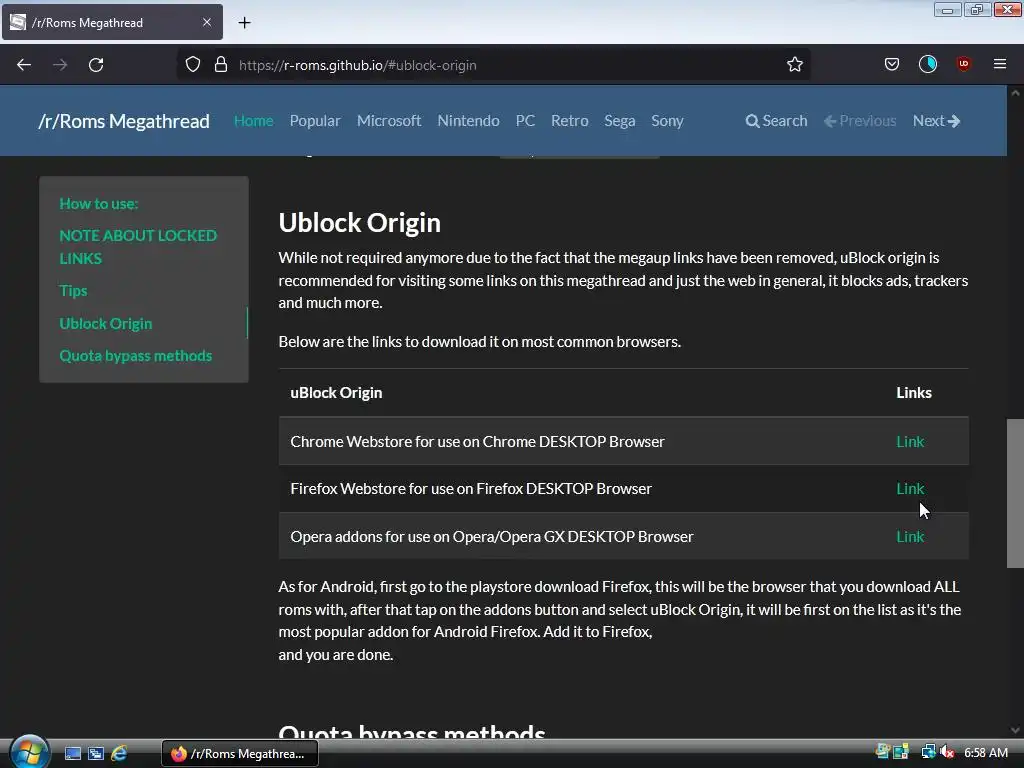Viewport: 1024px width, 768px height.
Task: Close the /r/Roms Megathread tab
Action: coord(207,22)
